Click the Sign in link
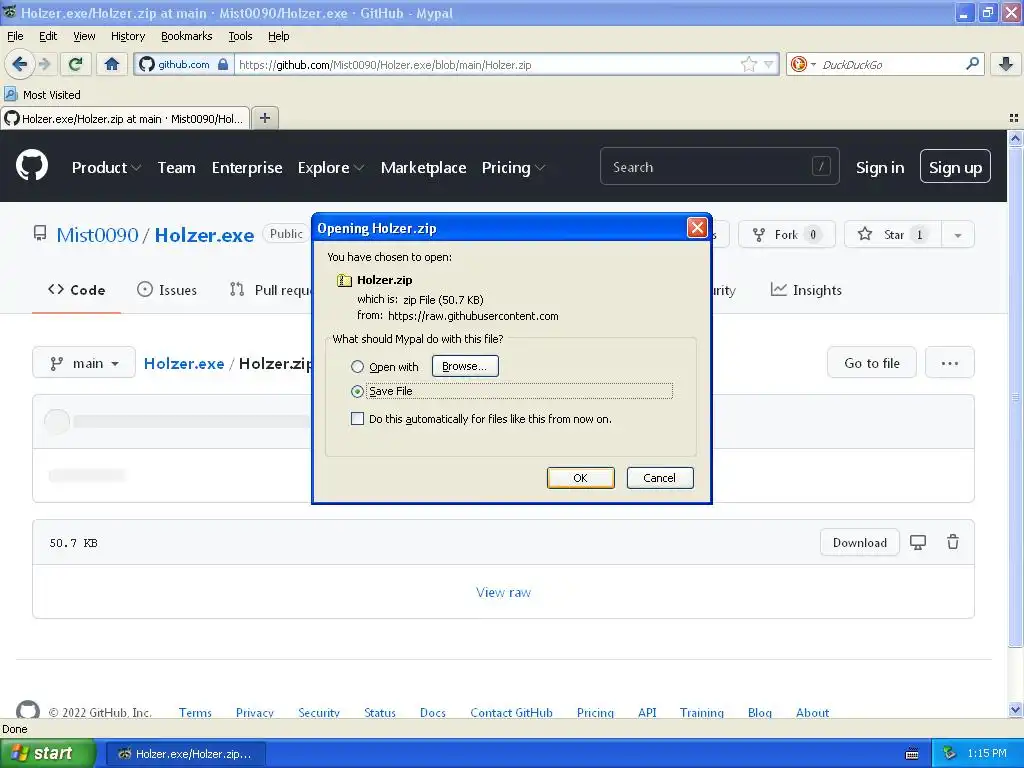 (x=880, y=168)
